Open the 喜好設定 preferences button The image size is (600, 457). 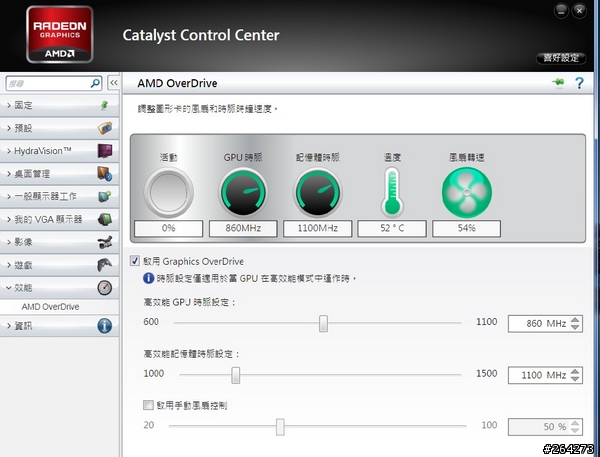pyautogui.click(x=561, y=58)
